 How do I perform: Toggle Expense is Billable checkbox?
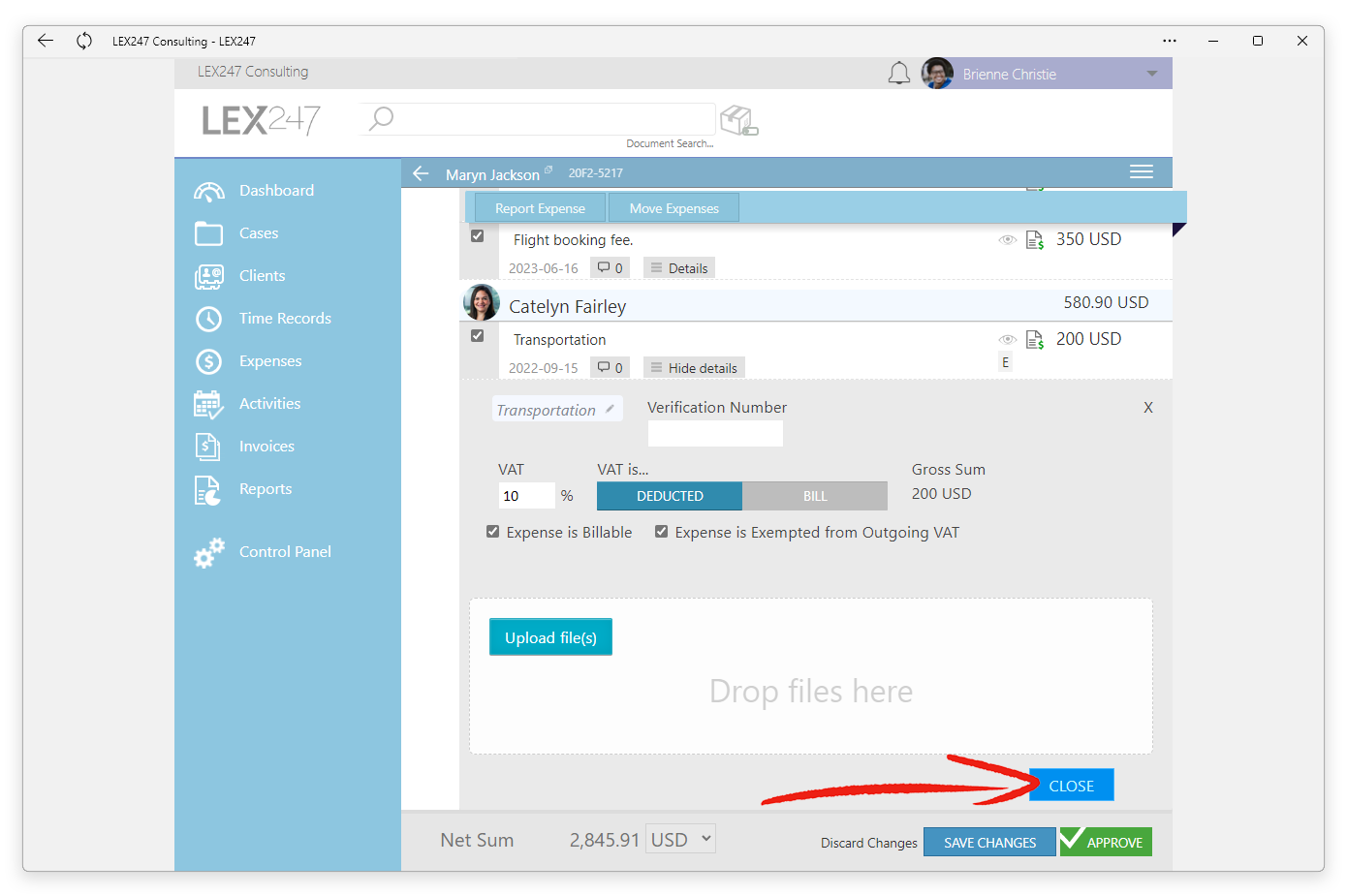tap(492, 532)
